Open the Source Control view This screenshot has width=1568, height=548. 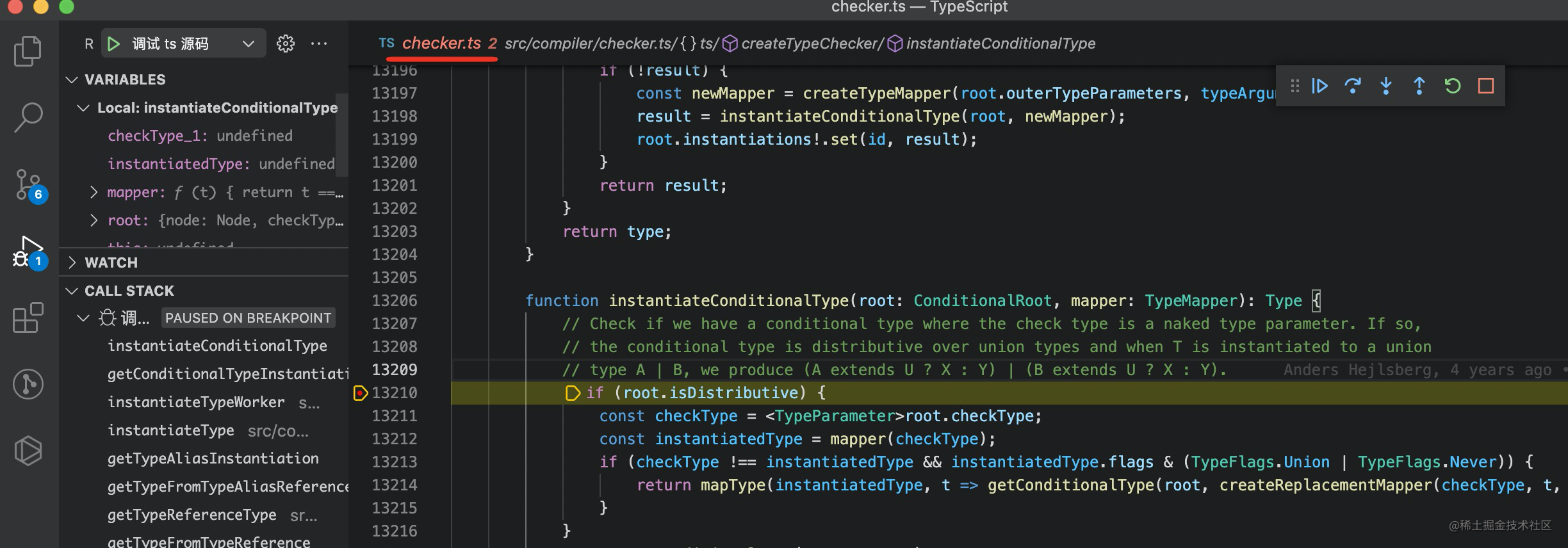(28, 186)
